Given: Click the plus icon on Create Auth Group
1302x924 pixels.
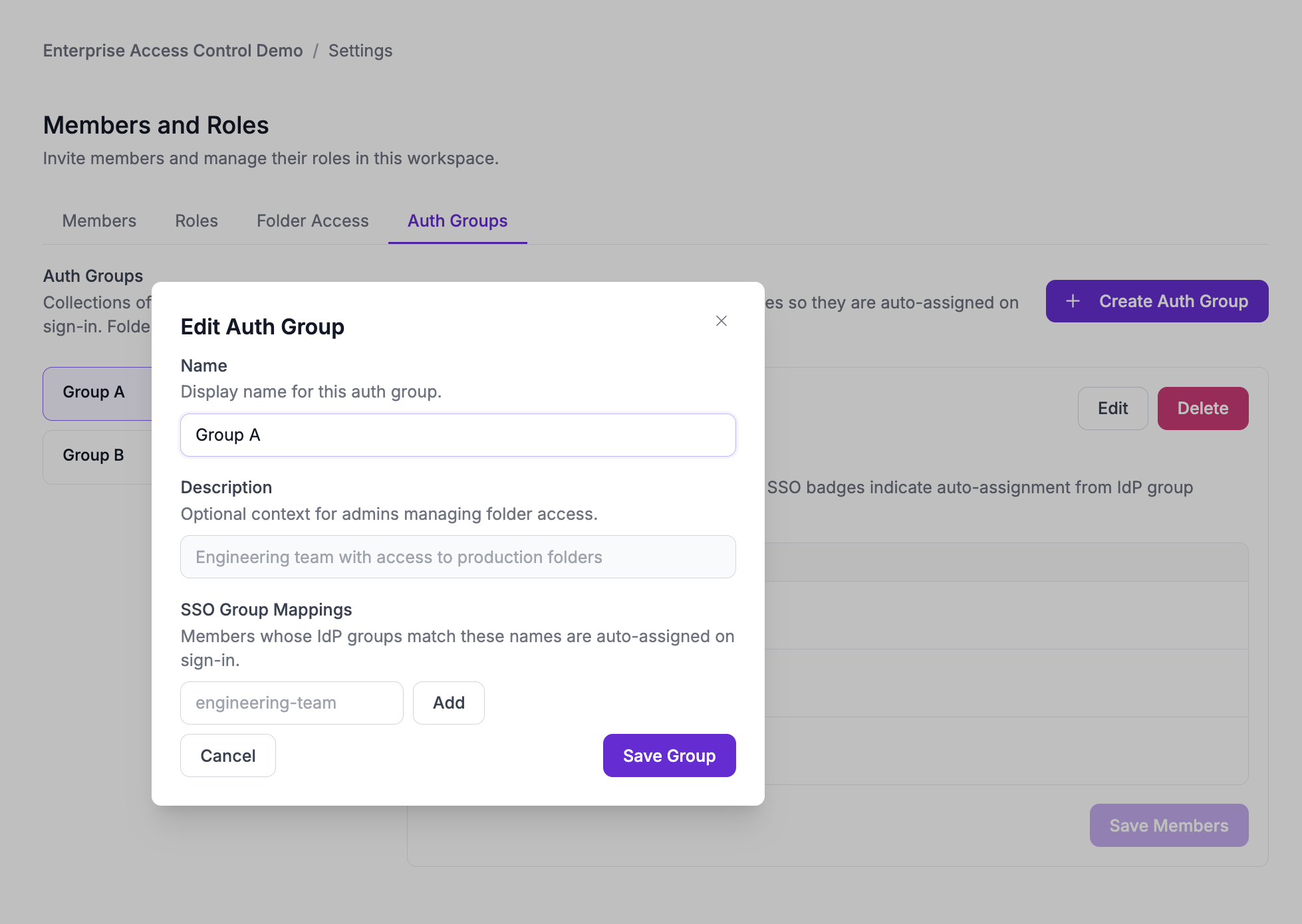Looking at the screenshot, I should click(1073, 301).
